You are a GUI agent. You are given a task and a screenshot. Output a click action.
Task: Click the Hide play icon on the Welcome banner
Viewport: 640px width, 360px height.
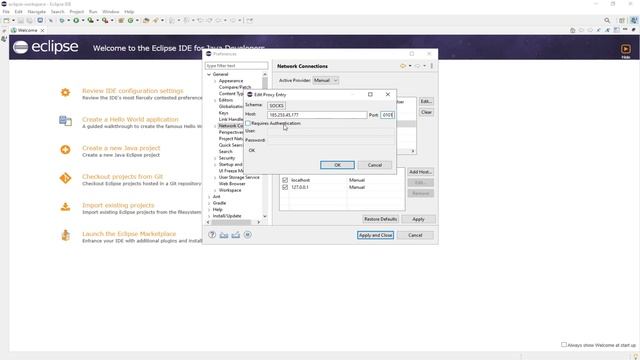tap(626, 49)
